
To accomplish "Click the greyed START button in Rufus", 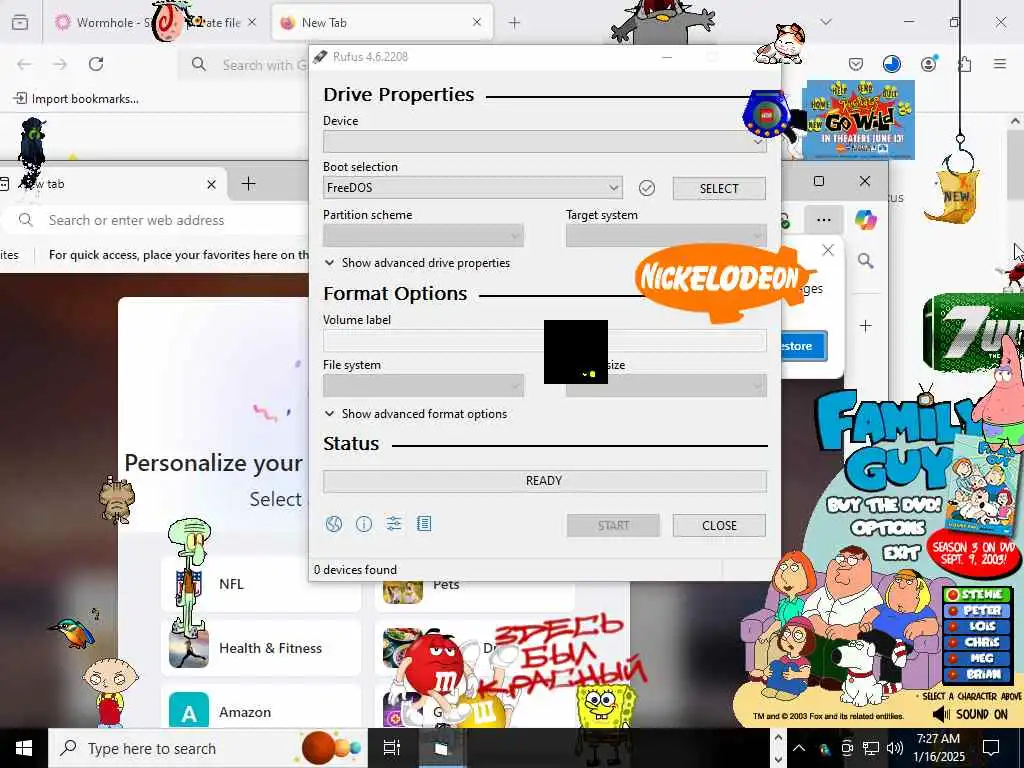I will point(613,526).
